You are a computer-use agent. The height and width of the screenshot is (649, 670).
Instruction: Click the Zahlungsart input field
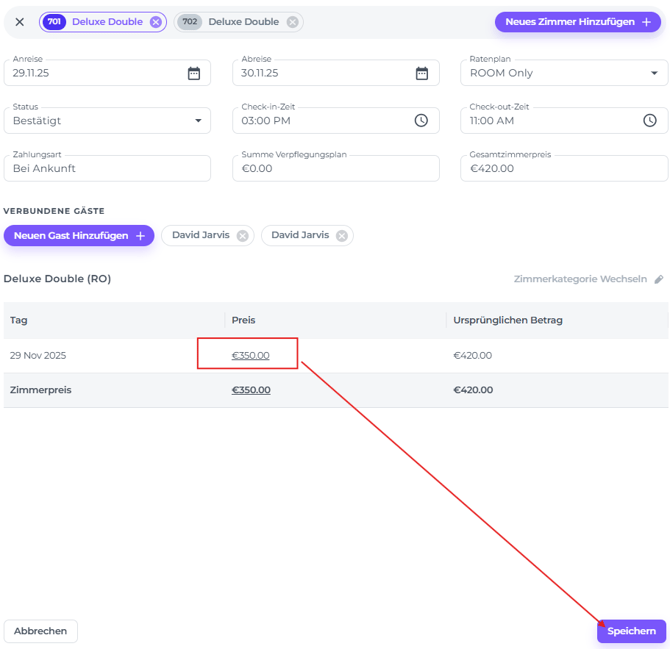coord(107,169)
